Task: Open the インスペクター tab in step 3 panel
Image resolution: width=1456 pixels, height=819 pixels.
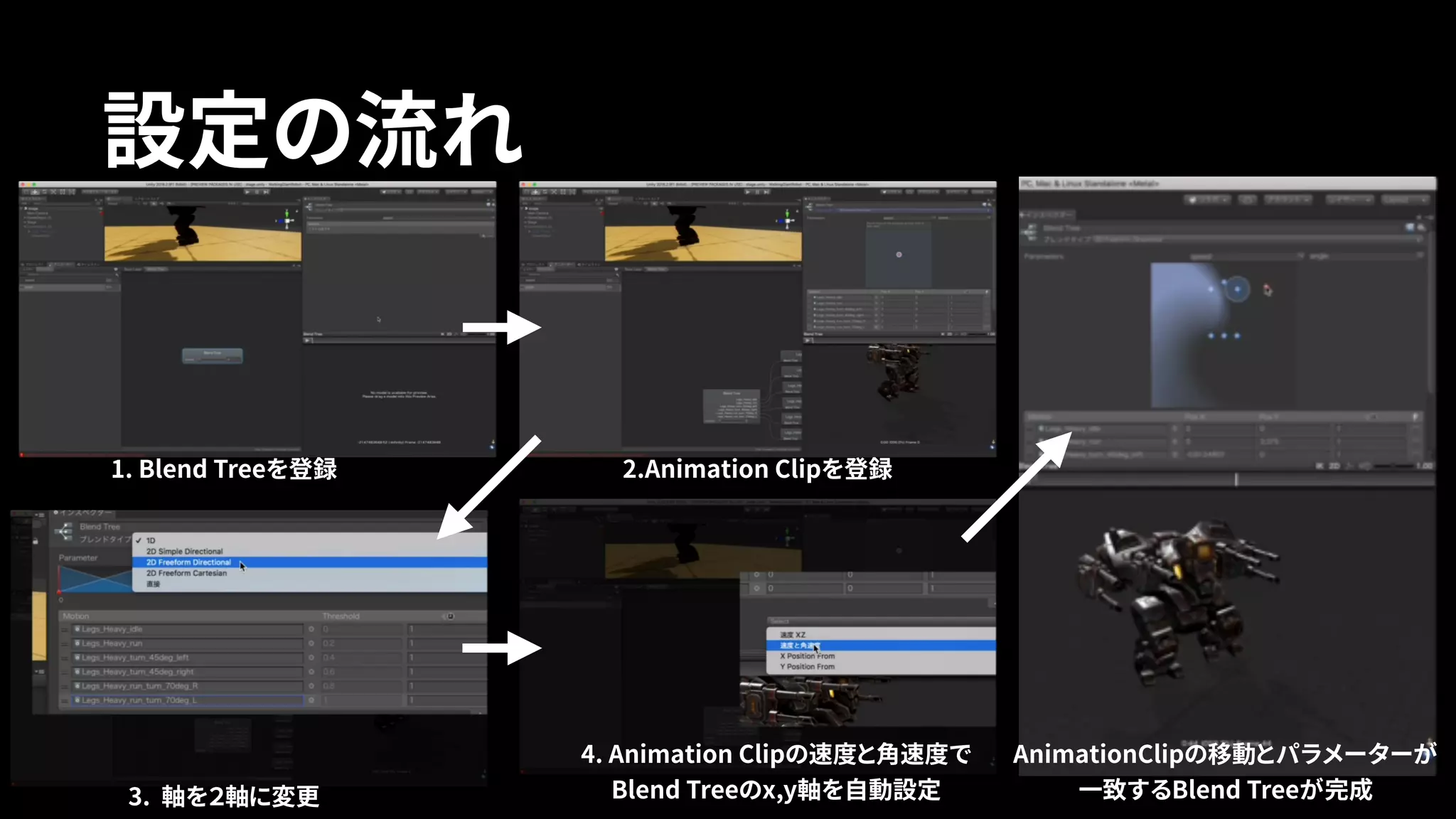Action: tap(83, 513)
